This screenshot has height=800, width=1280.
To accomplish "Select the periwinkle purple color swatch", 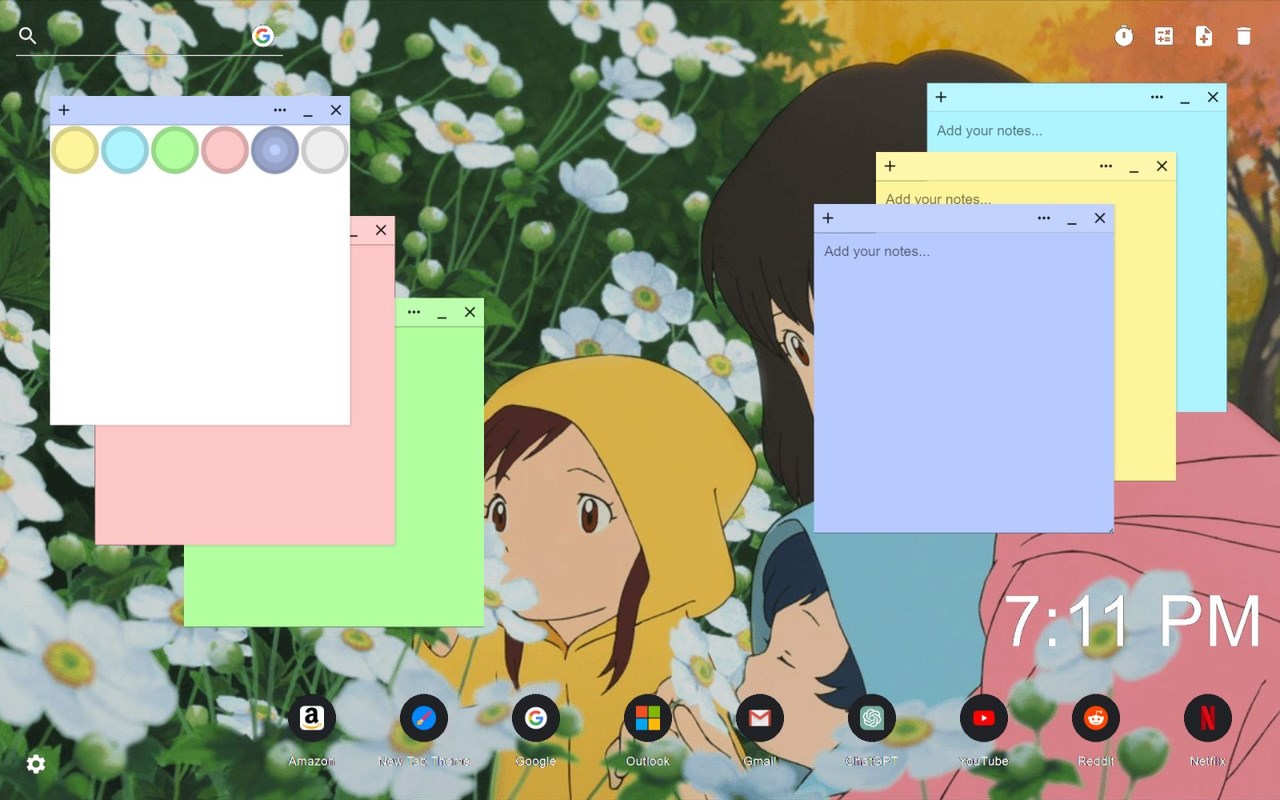I will click(275, 150).
